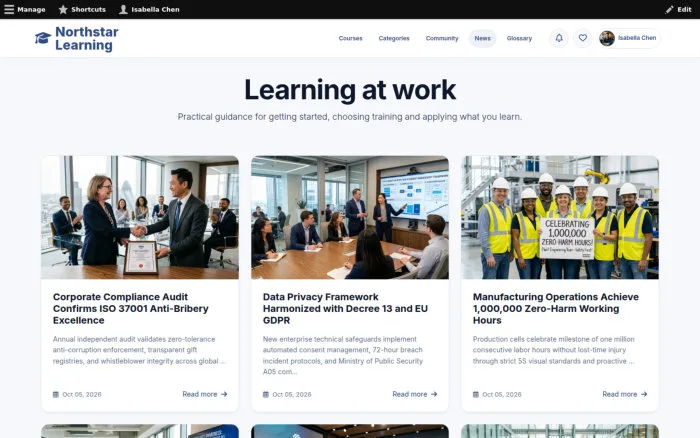Click the Edit label in the admin toolbar

(x=684, y=9)
